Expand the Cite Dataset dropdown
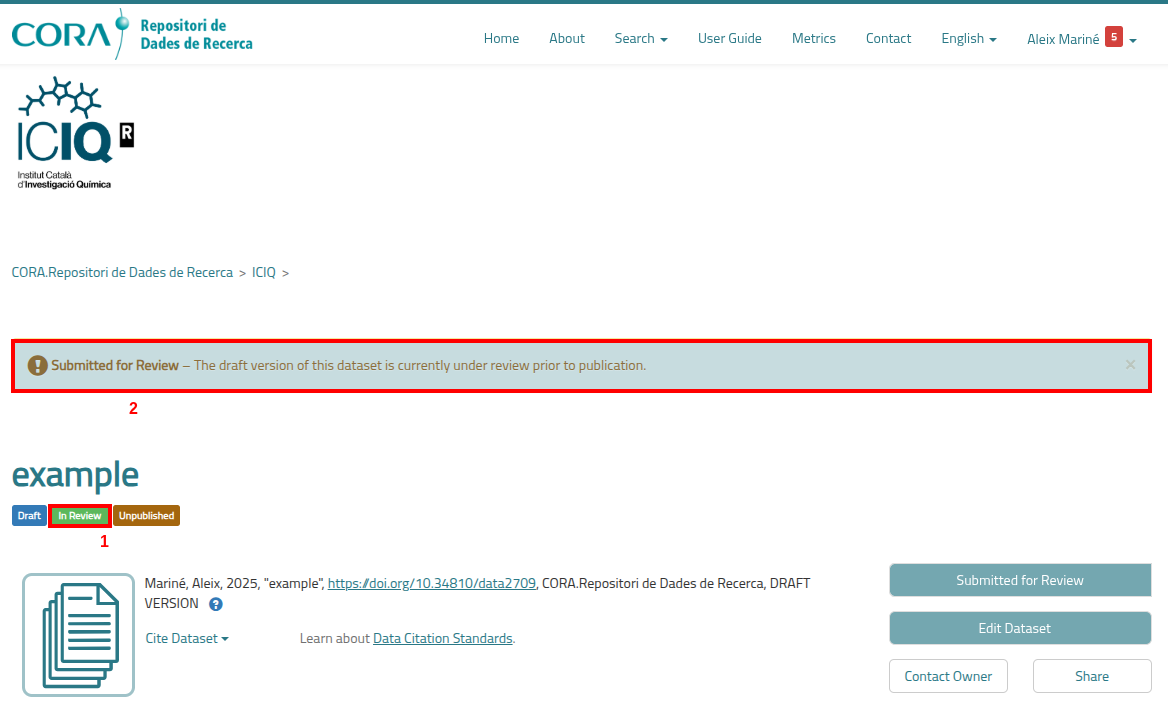This screenshot has width=1169, height=714. pyautogui.click(x=187, y=638)
